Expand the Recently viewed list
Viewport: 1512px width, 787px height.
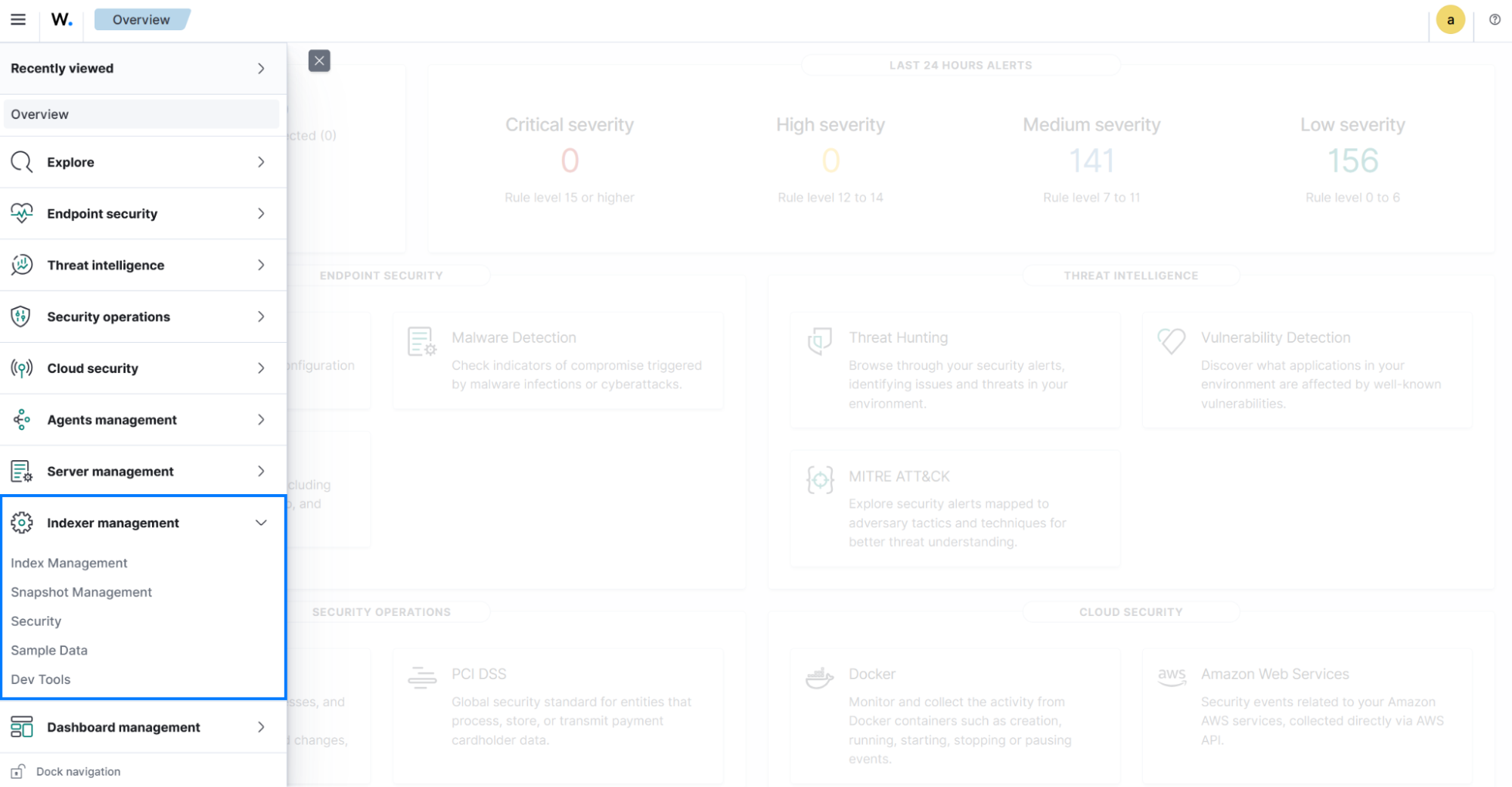262,68
